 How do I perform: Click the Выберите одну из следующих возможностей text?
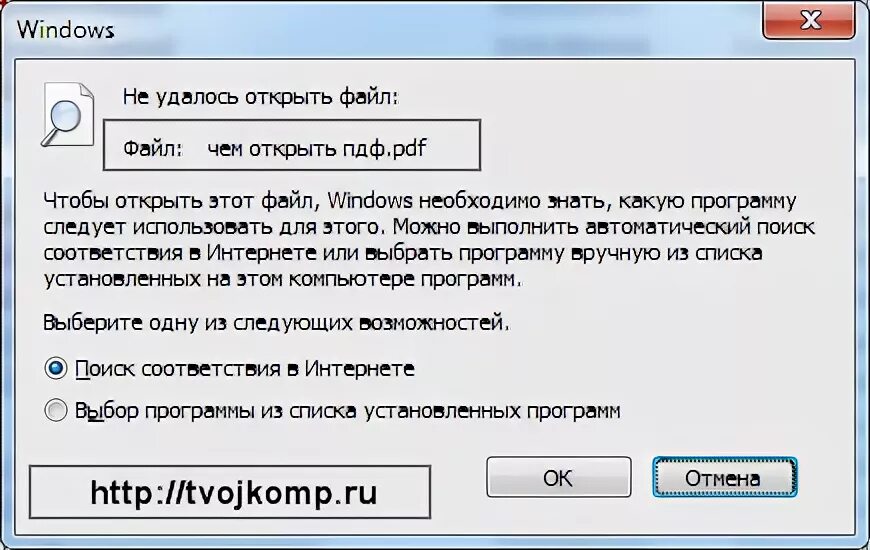tap(276, 322)
